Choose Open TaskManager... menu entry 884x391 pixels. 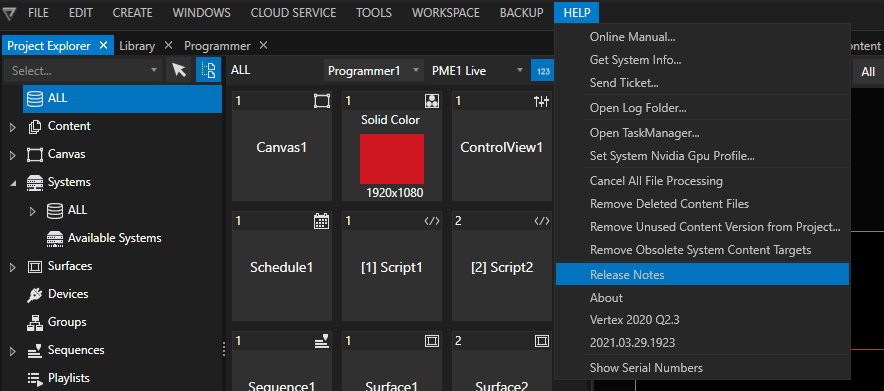point(702,133)
